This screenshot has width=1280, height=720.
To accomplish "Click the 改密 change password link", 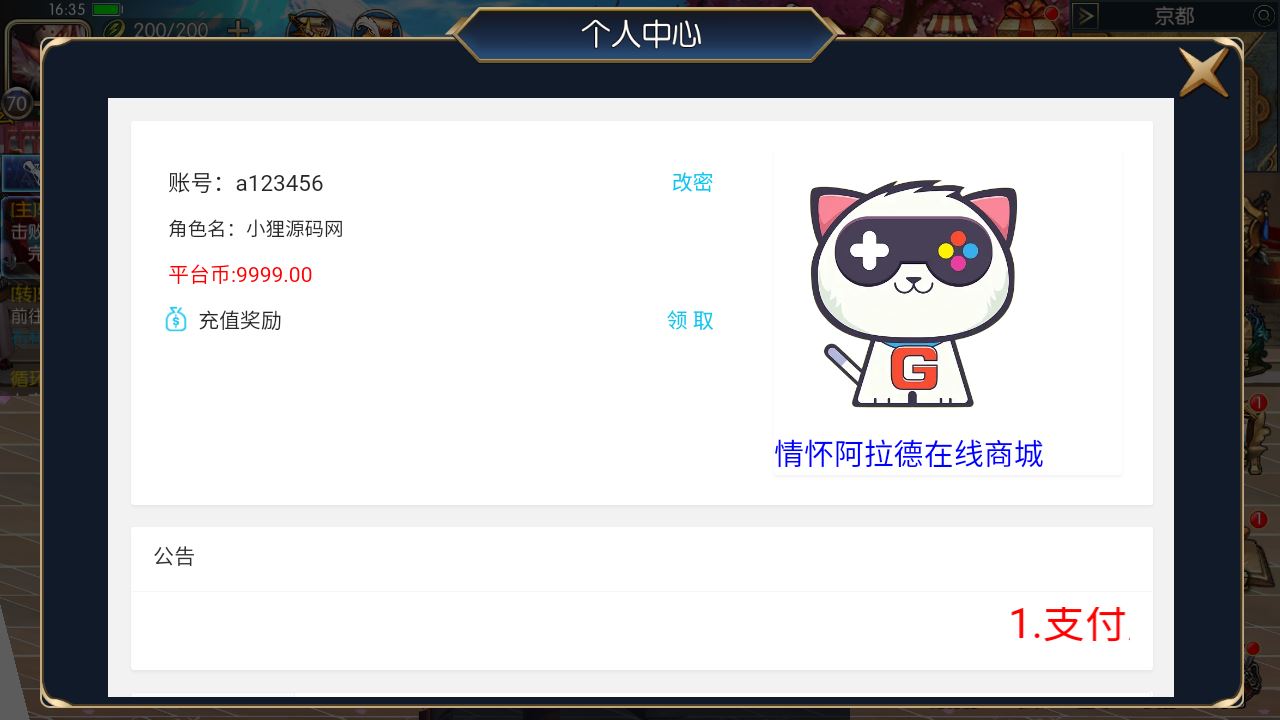I will click(x=692, y=182).
